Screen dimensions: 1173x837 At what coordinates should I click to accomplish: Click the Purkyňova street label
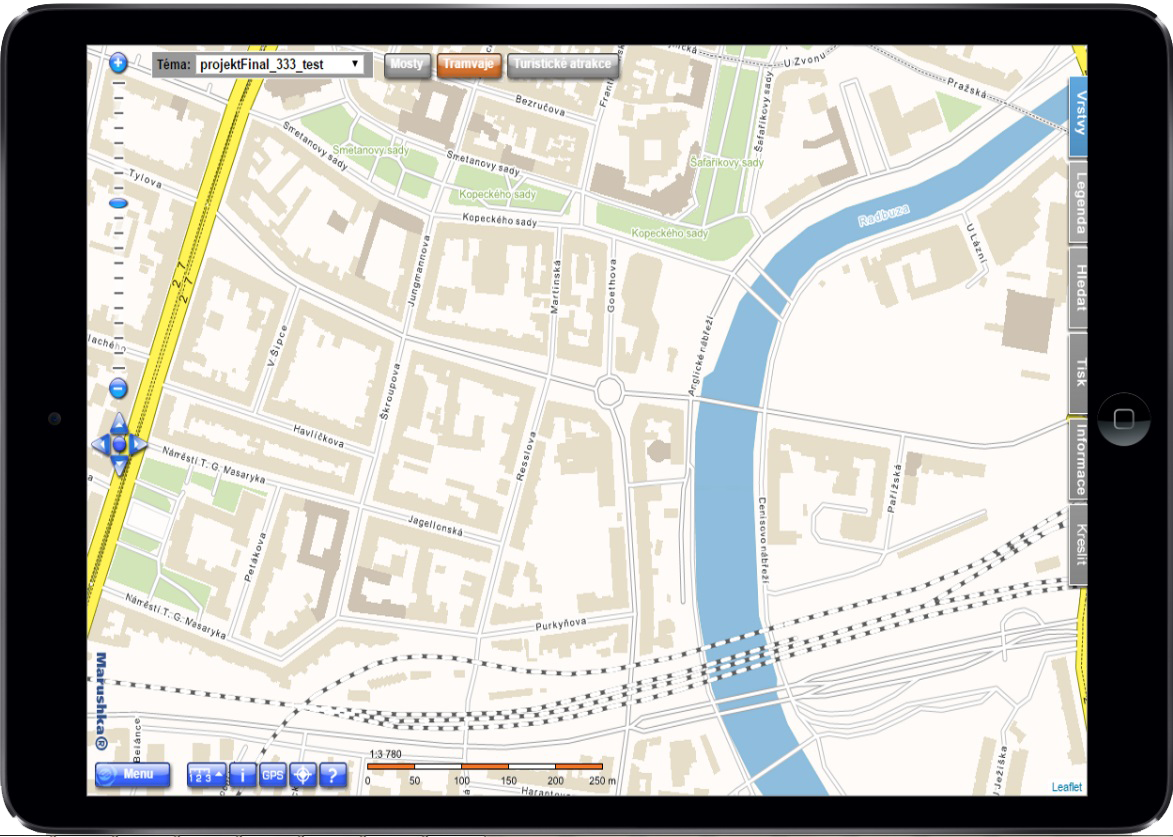(561, 624)
